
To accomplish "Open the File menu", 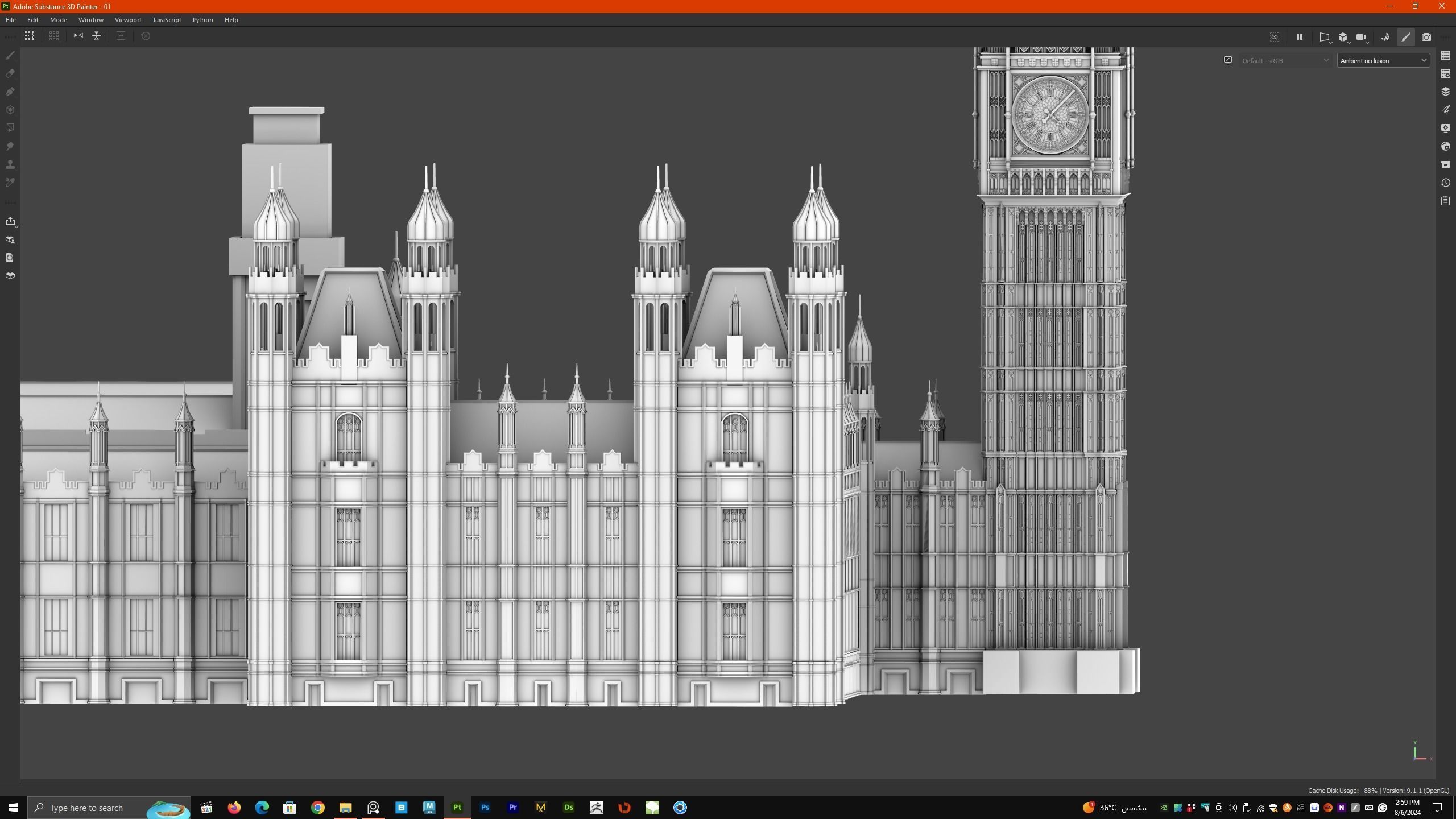I will point(11,20).
